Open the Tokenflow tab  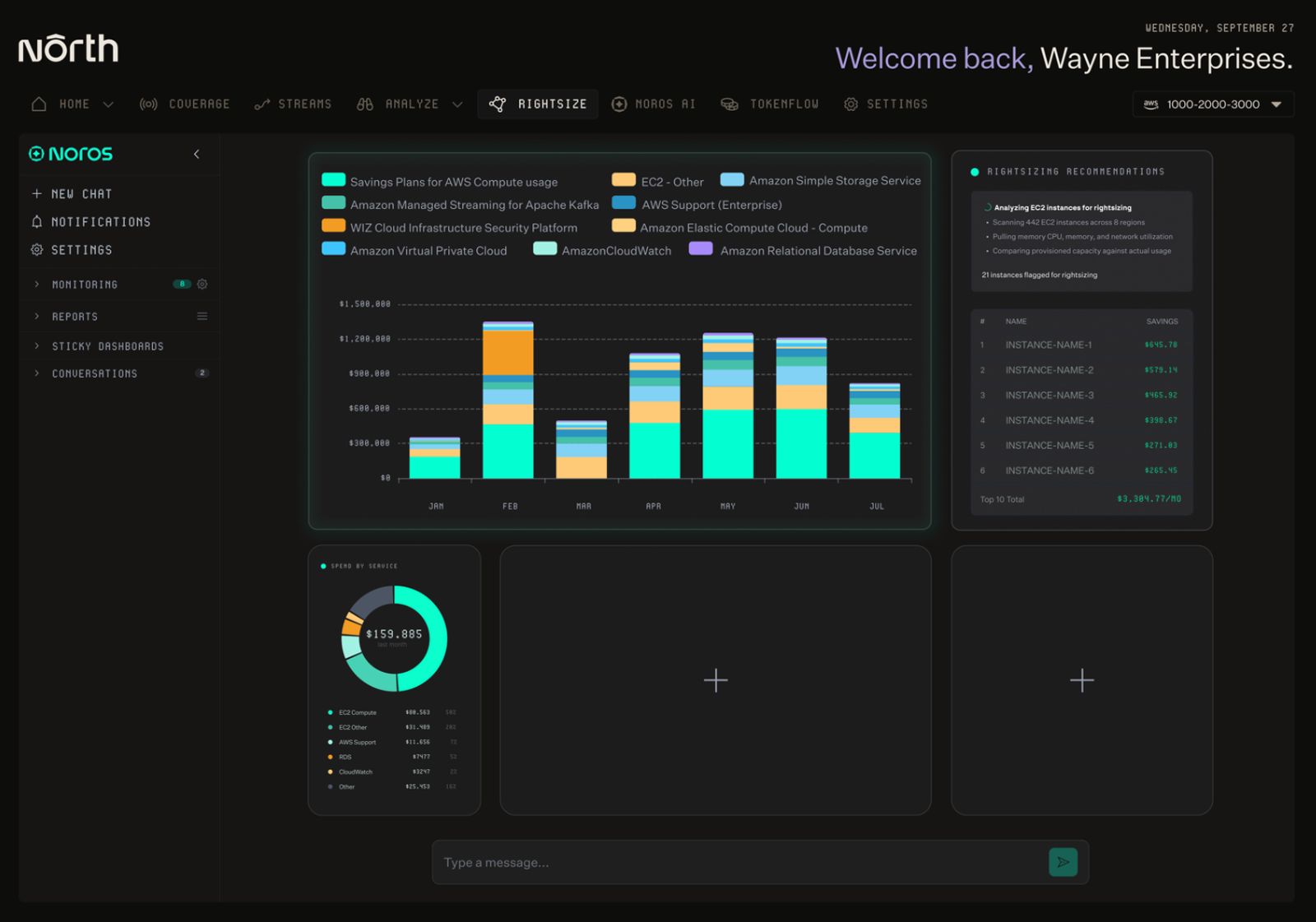[x=770, y=104]
